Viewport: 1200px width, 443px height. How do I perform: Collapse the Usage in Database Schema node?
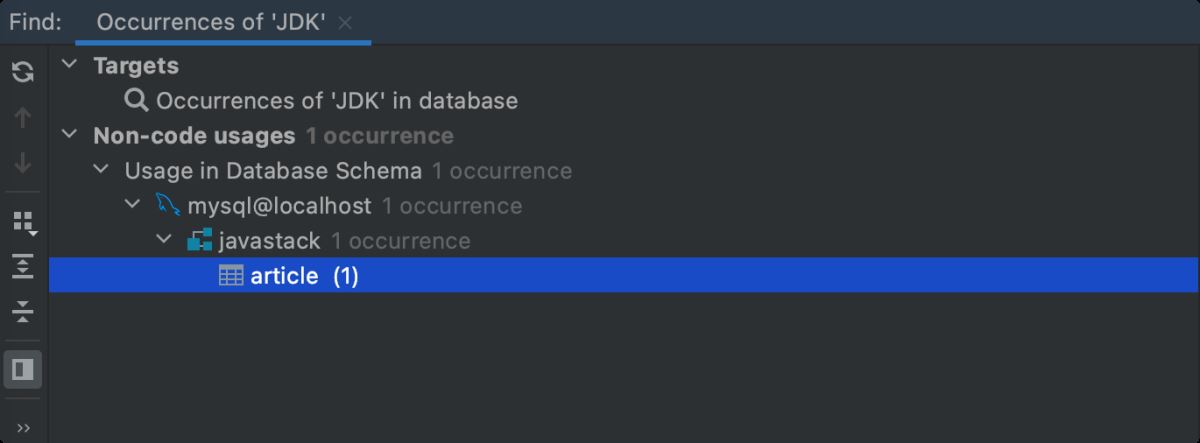tap(101, 170)
